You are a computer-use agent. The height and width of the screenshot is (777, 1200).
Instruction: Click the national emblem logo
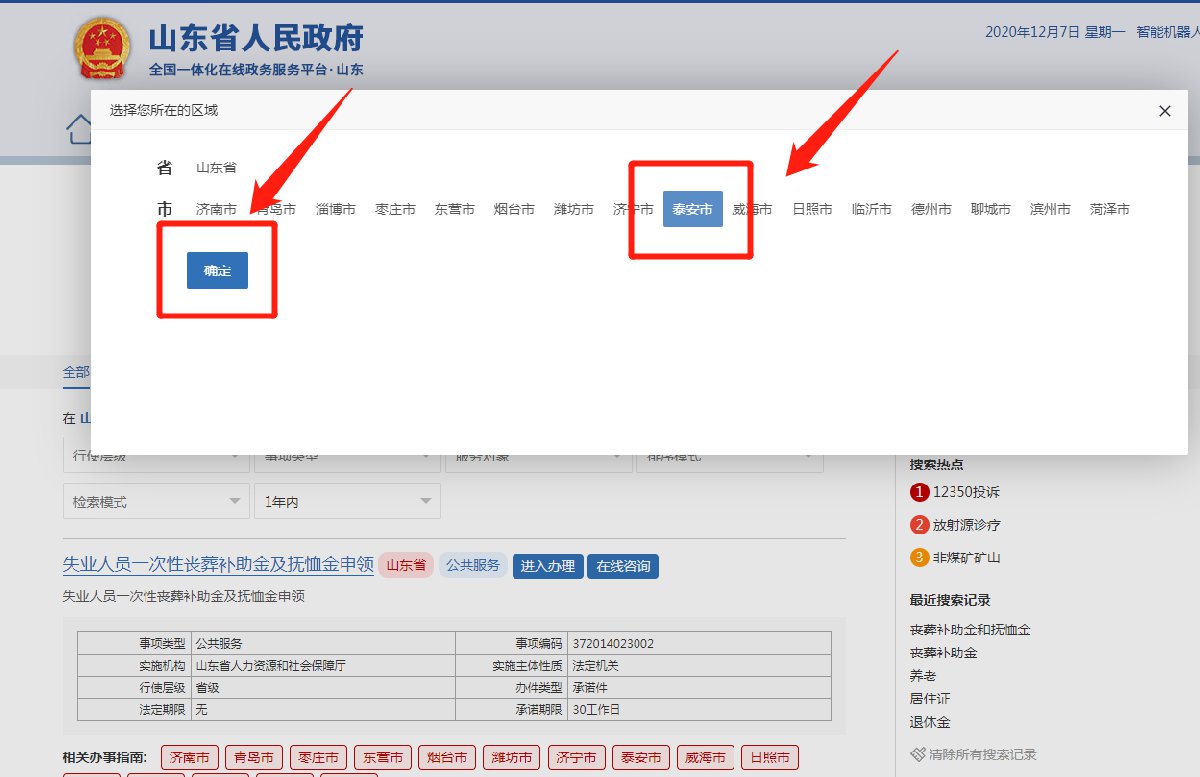pos(102,49)
